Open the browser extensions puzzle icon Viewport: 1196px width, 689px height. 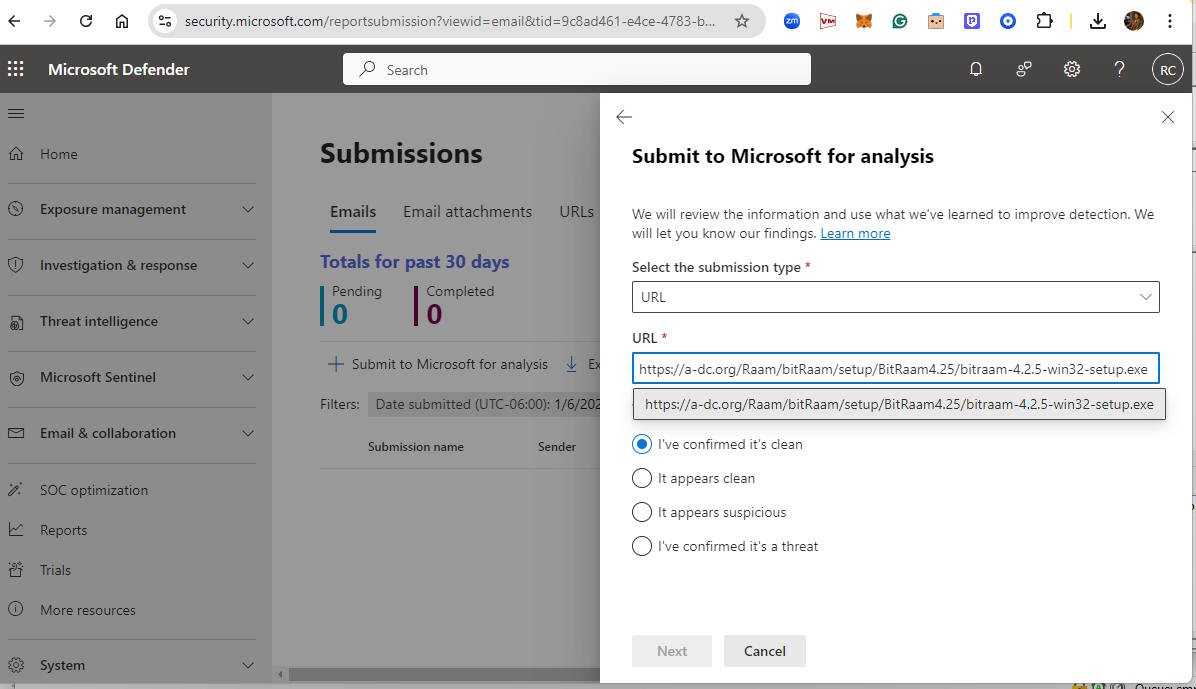(x=1044, y=21)
